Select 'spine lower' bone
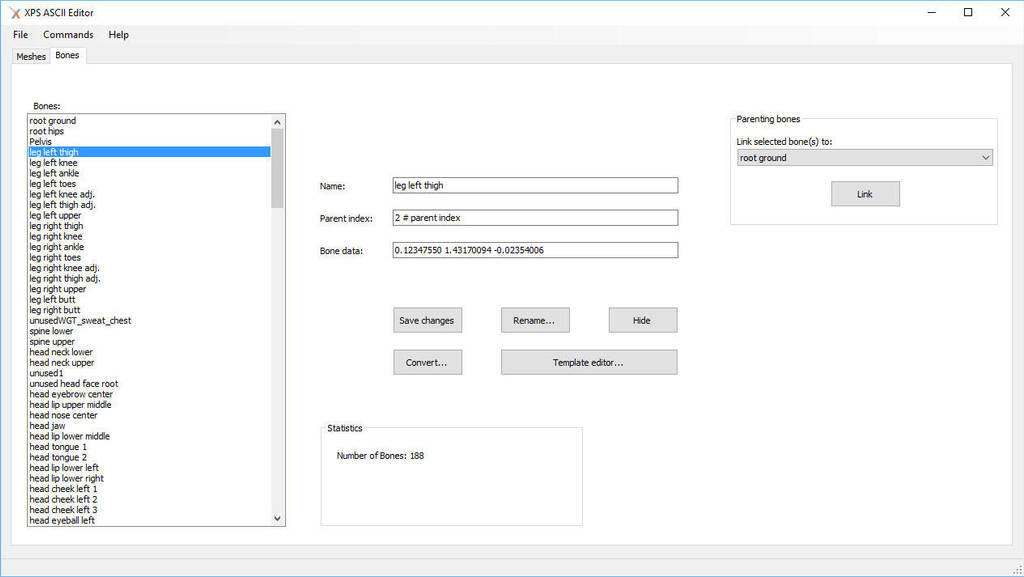The image size is (1024, 577). 149,331
